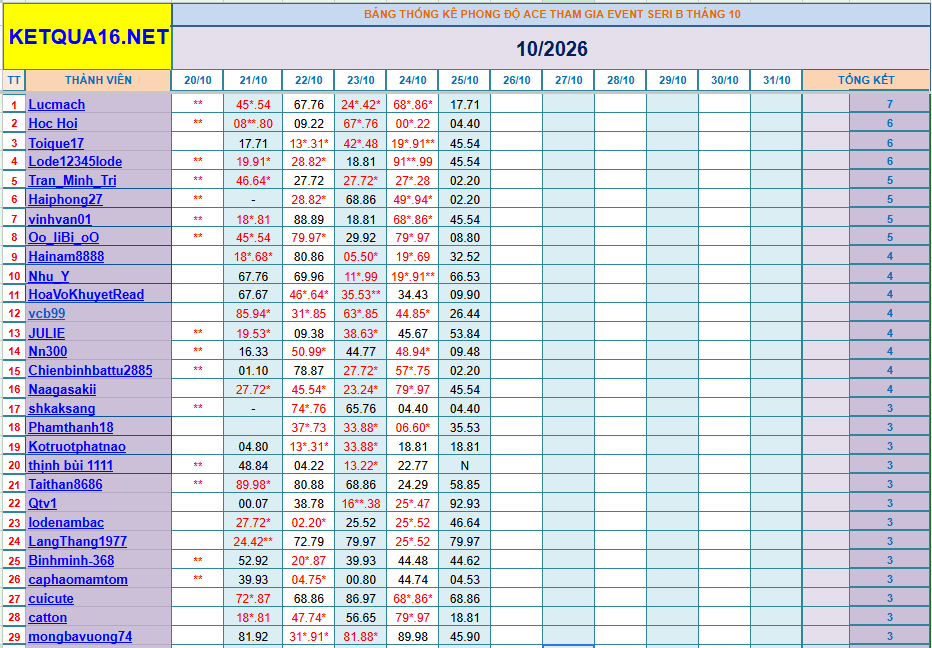932x648 pixels.
Task: Click Chienbinhbattu2885 member link
Action: click(x=90, y=371)
